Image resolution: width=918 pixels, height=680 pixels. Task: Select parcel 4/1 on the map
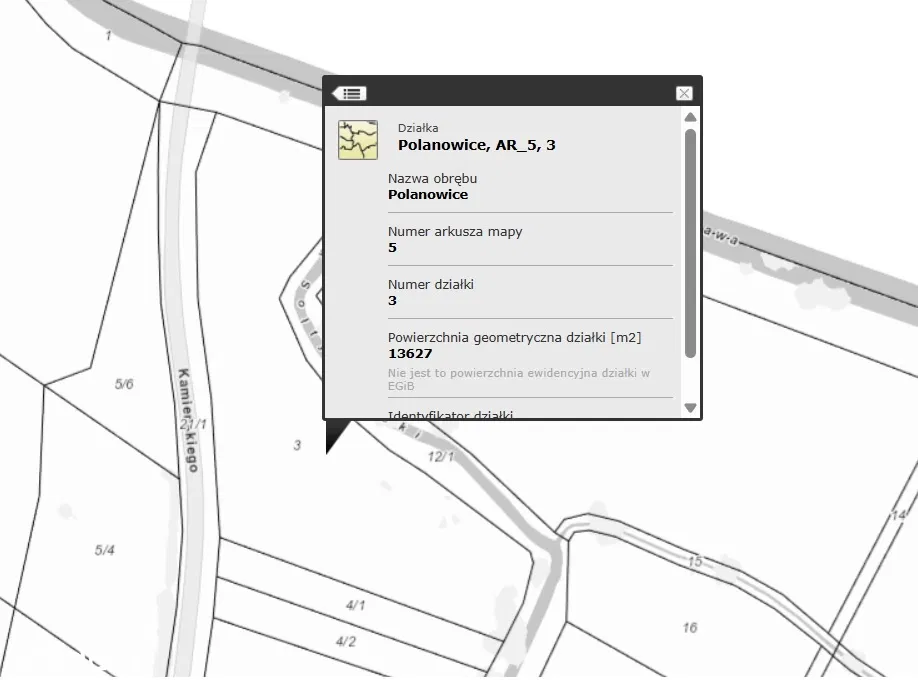point(355,605)
